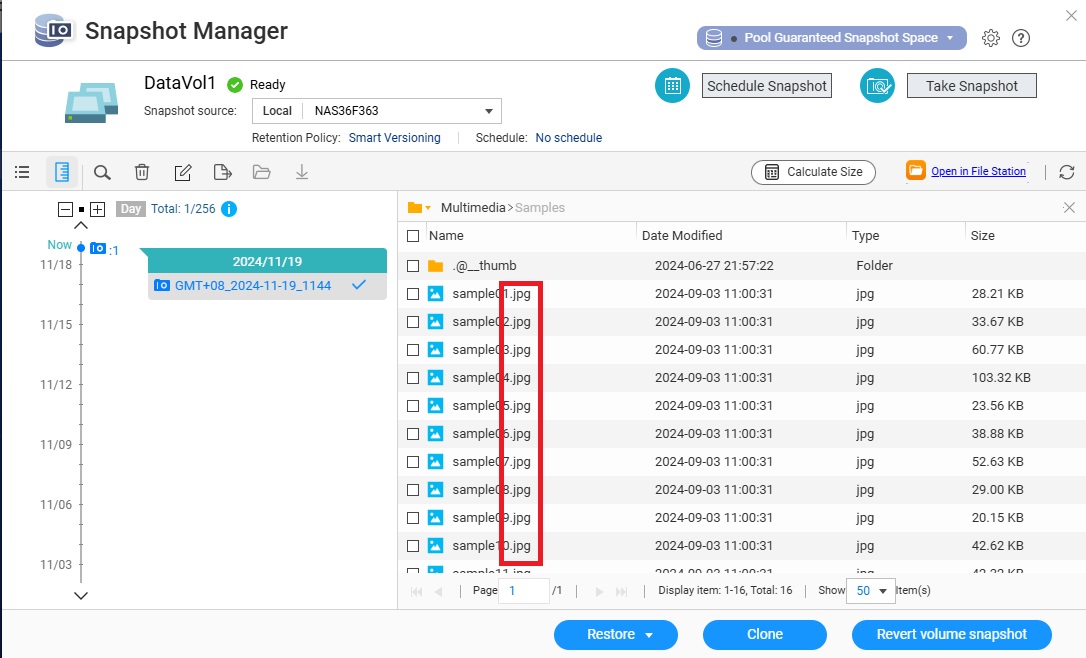
Task: Click the open folder toolbar icon
Action: click(261, 172)
